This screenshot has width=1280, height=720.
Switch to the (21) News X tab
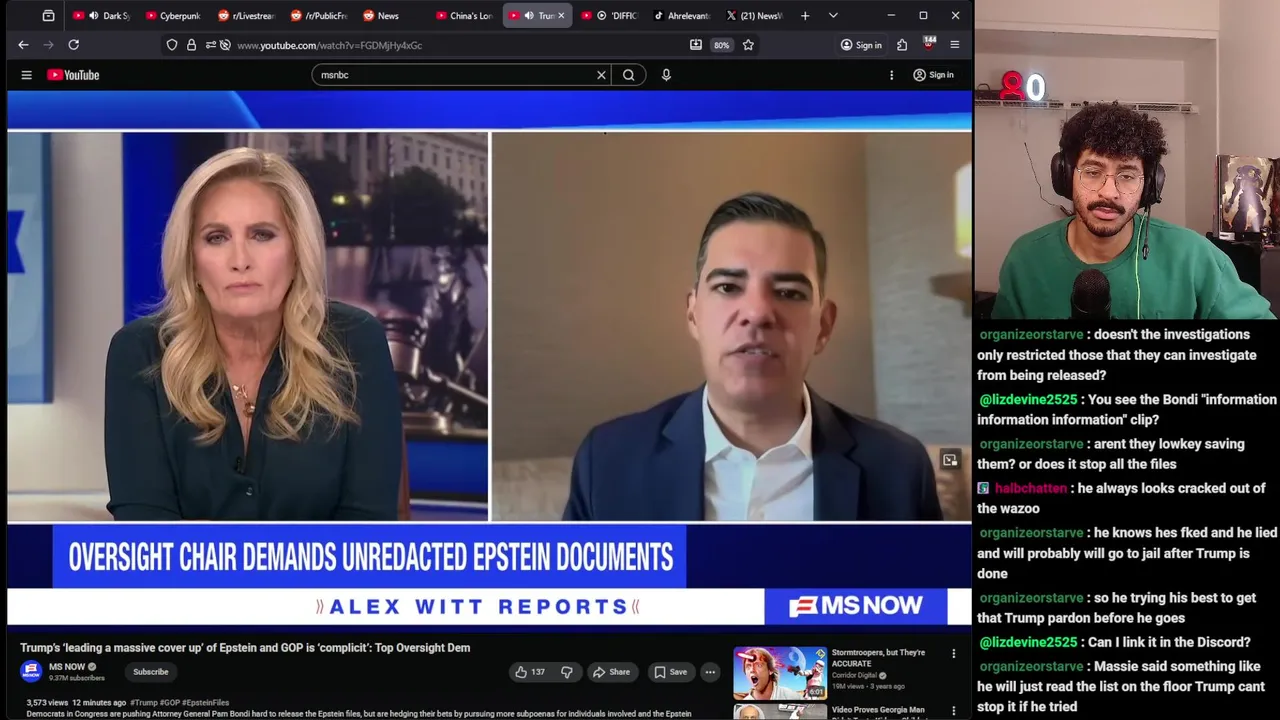point(754,16)
